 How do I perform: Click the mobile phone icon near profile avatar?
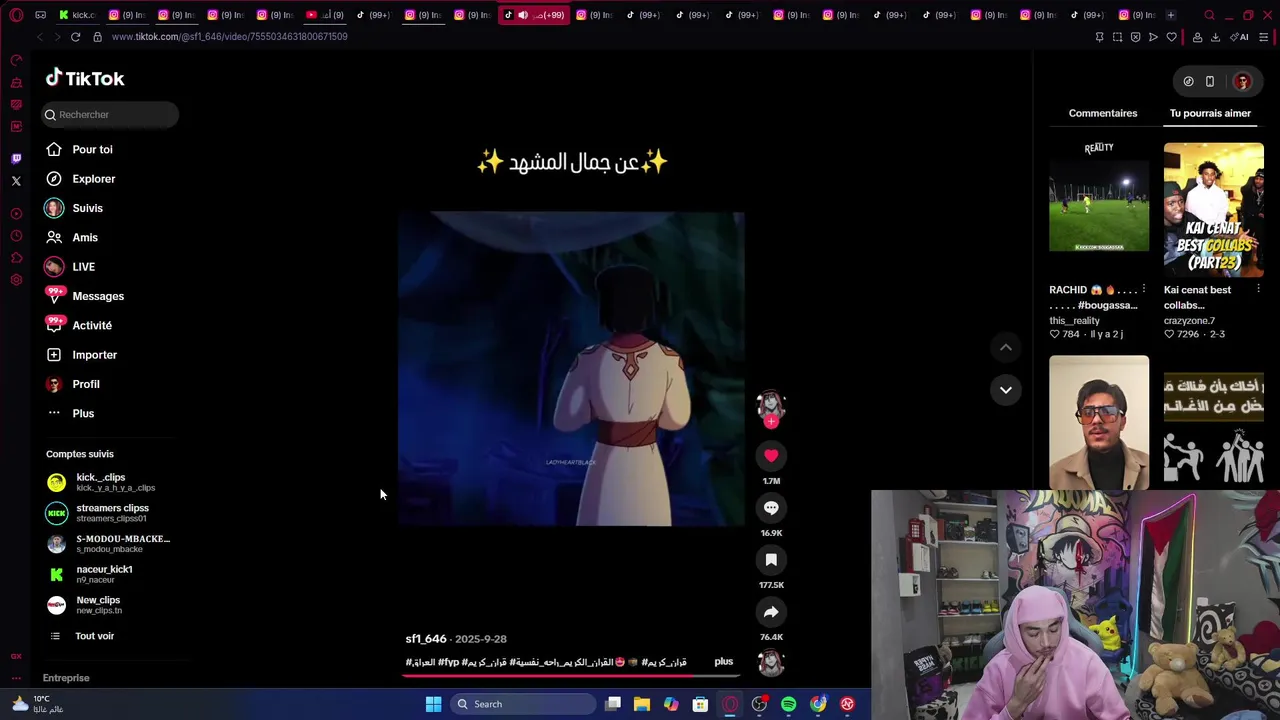coord(1210,81)
